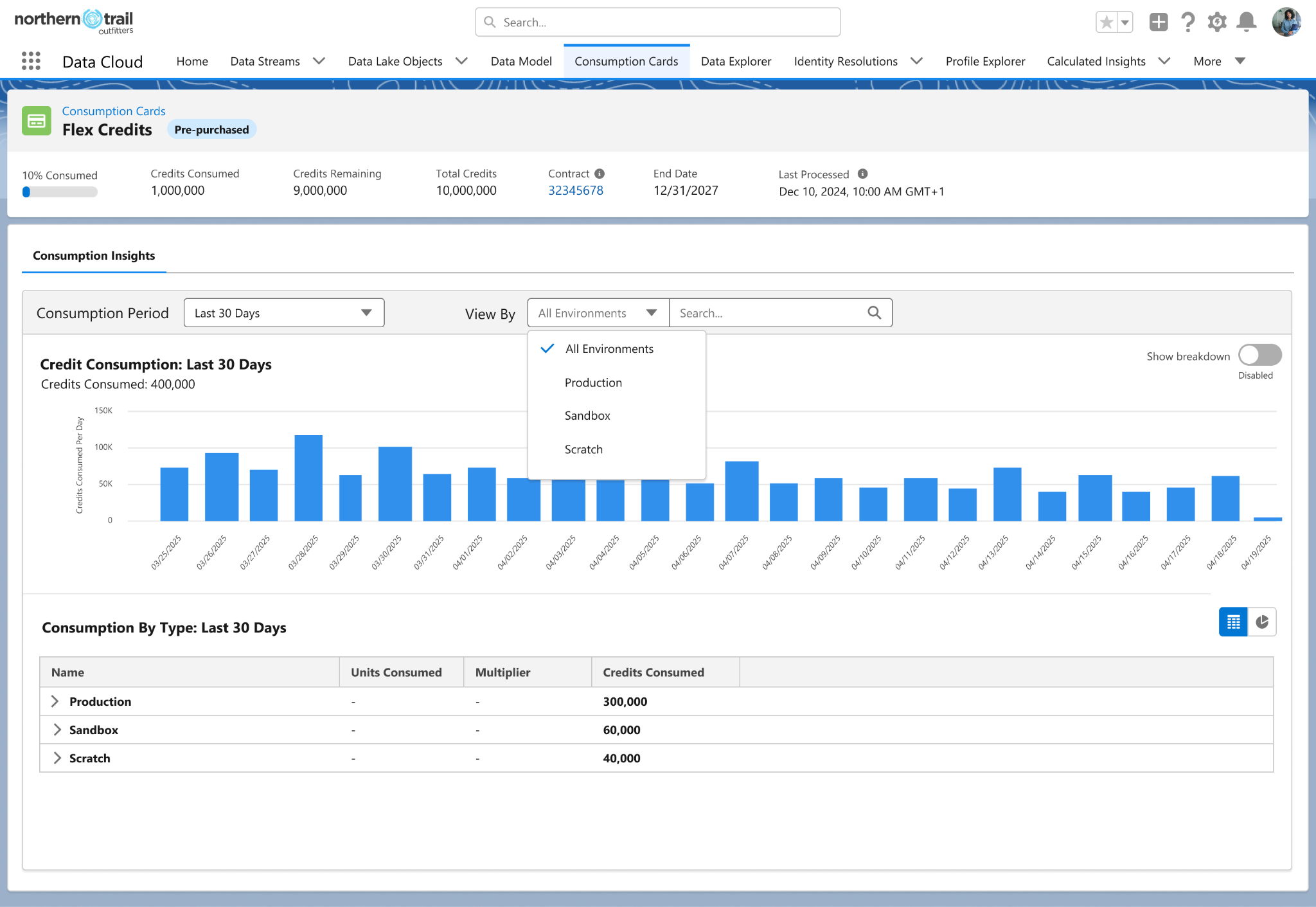1316x907 pixels.
Task: Open the Data Explorer tab
Action: [x=736, y=61]
